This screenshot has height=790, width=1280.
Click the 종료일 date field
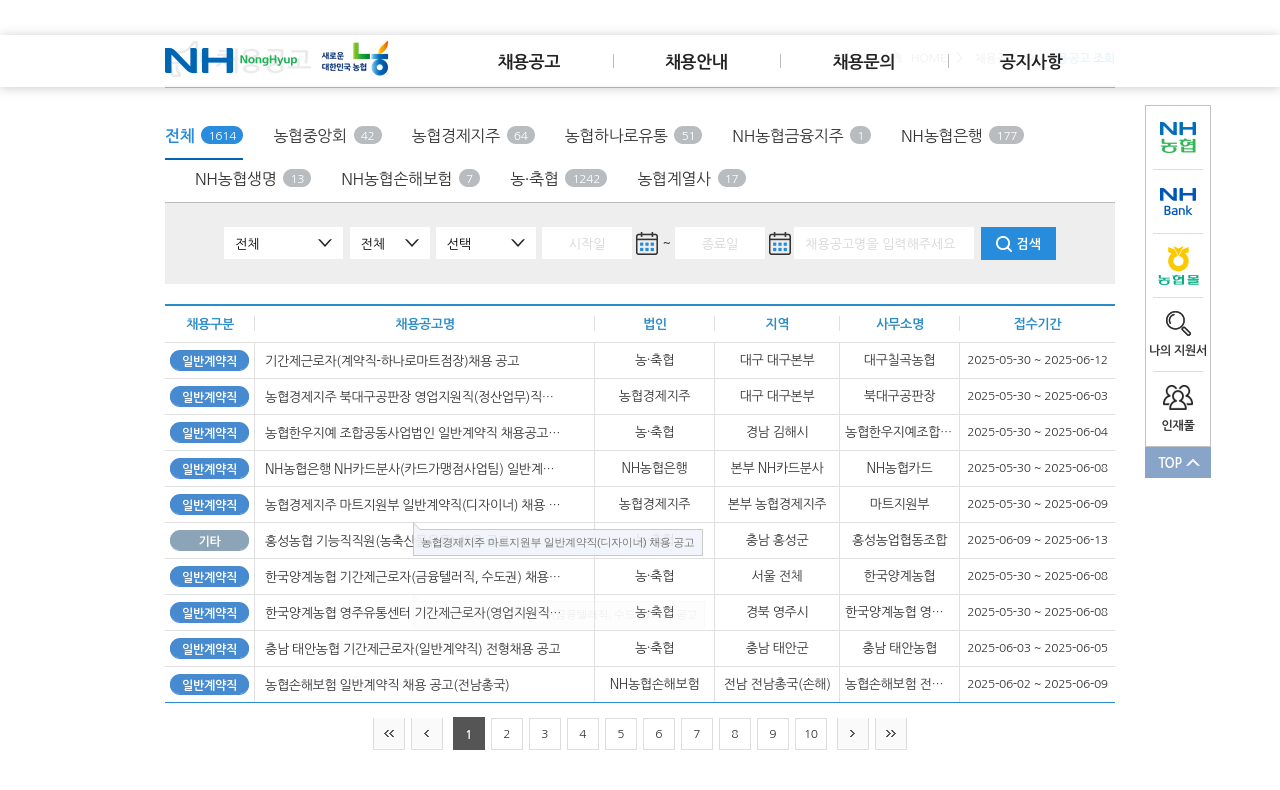coord(720,243)
